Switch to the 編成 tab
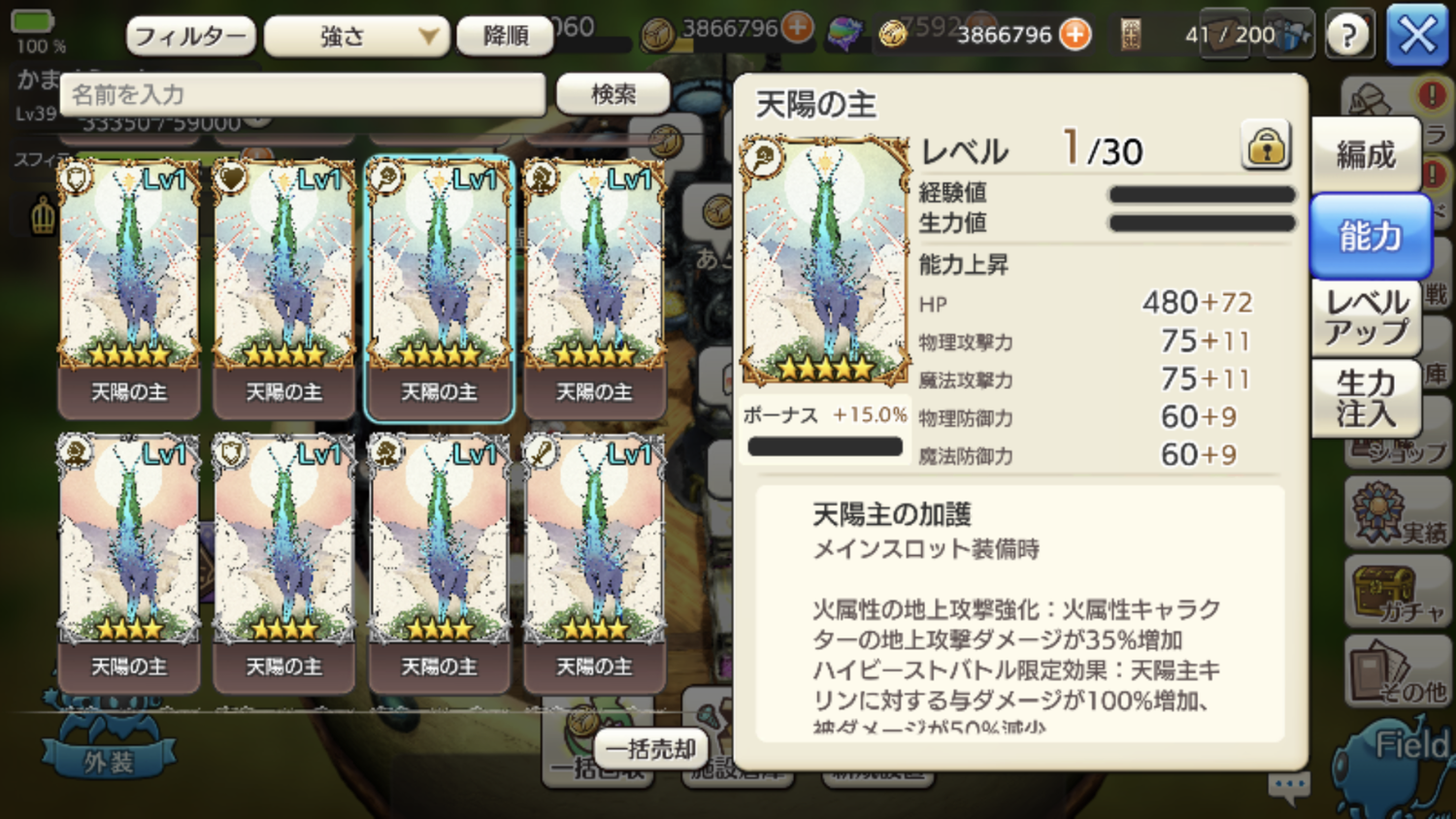Screen dimensions: 1456x819 tap(1366, 154)
